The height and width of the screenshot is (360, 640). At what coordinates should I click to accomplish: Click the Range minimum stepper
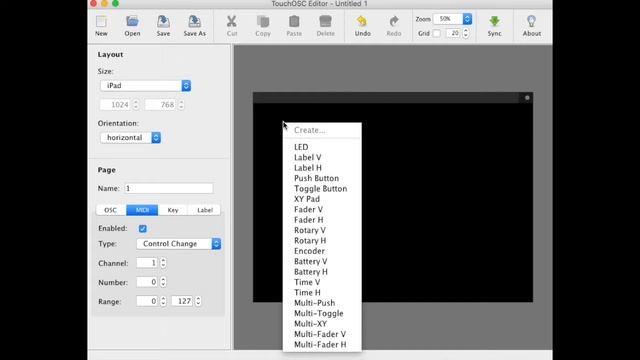pos(163,301)
